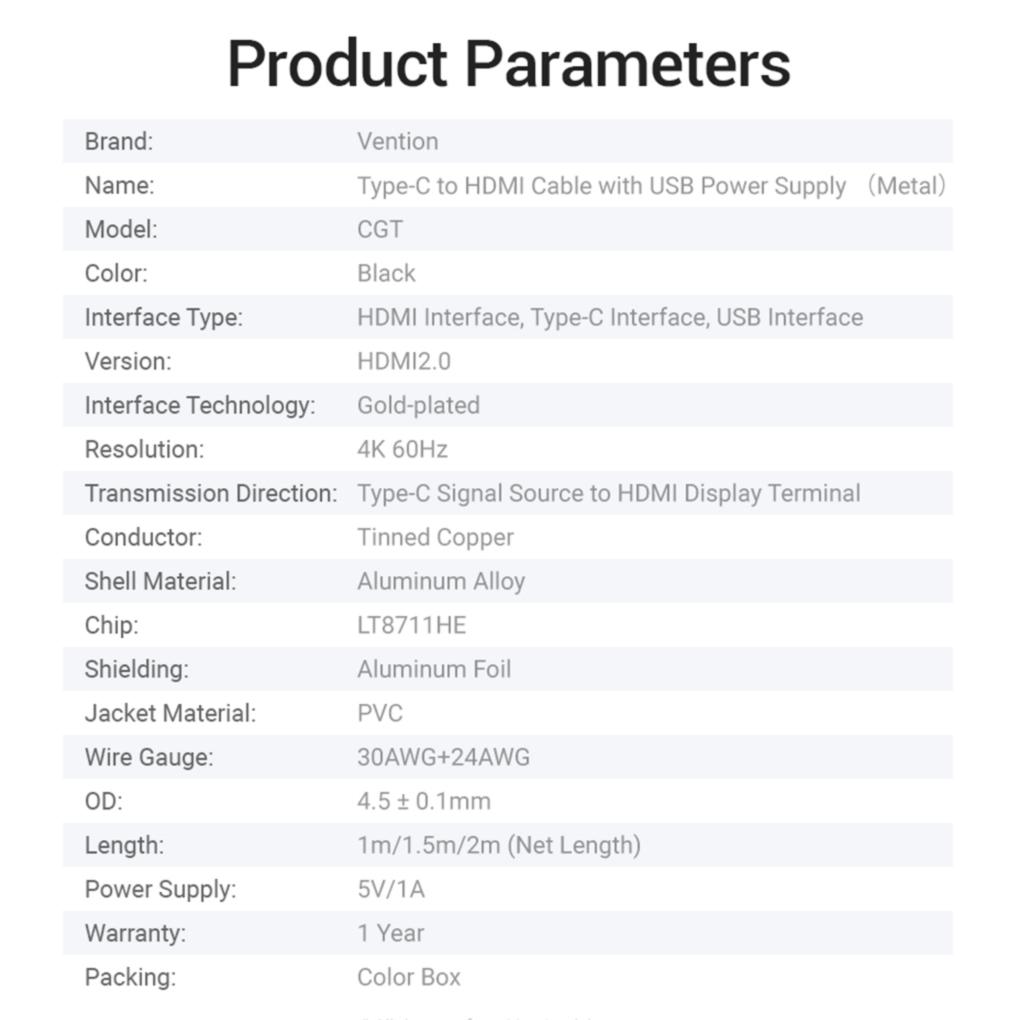1020x1020 pixels.
Task: Click the Tinned Copper conductor value
Action: [x=435, y=537]
